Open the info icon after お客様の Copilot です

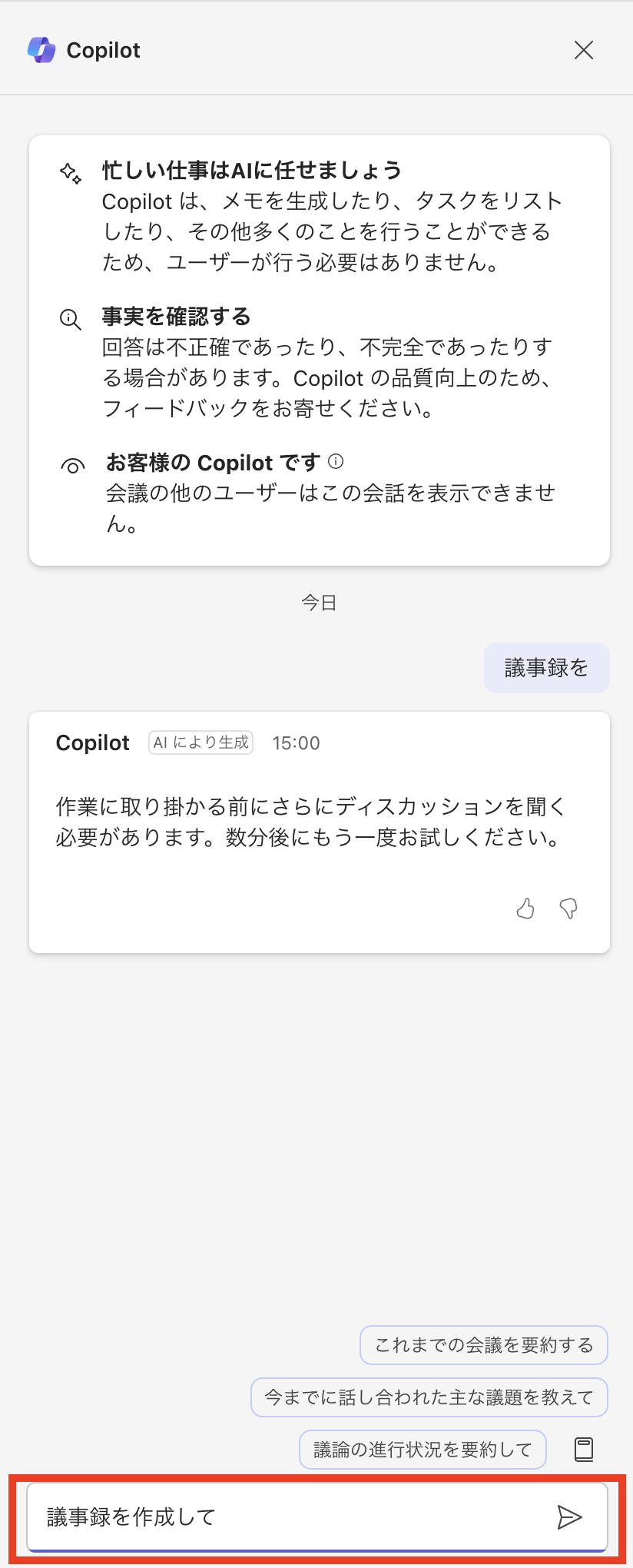[x=336, y=461]
